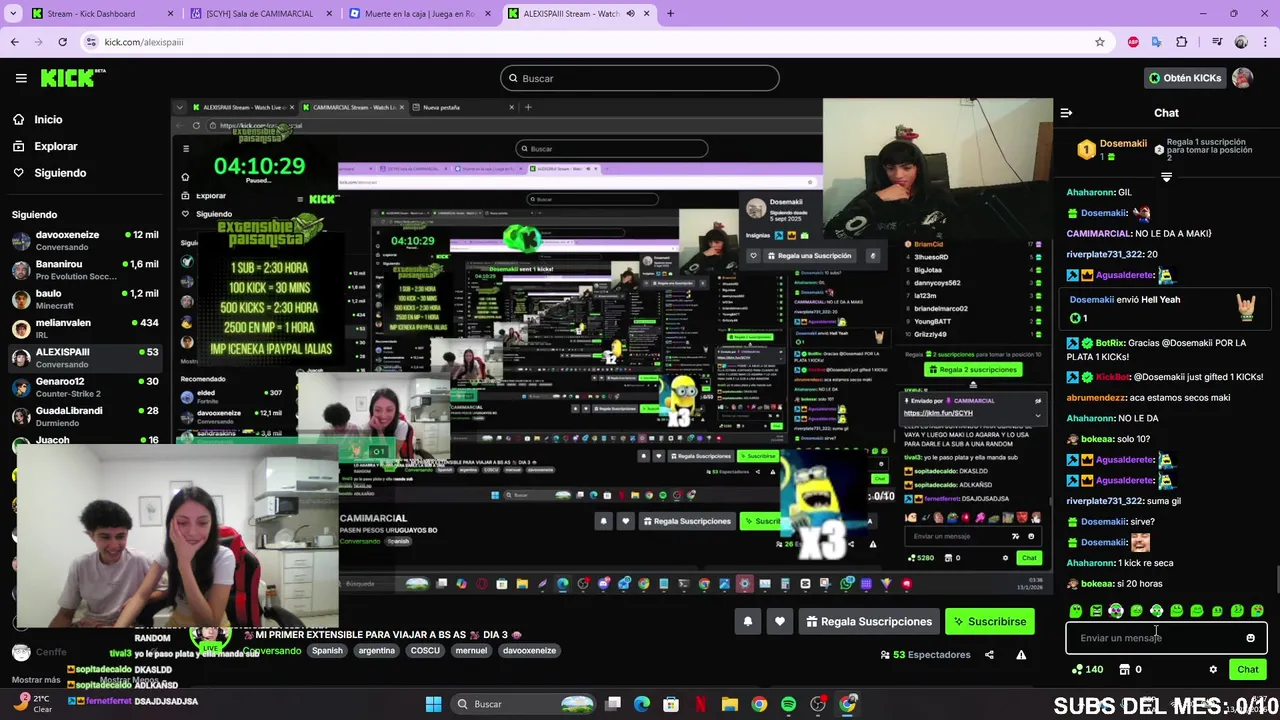This screenshot has height=720, width=1280.
Task: Open Spotify from the taskbar
Action: click(x=789, y=704)
